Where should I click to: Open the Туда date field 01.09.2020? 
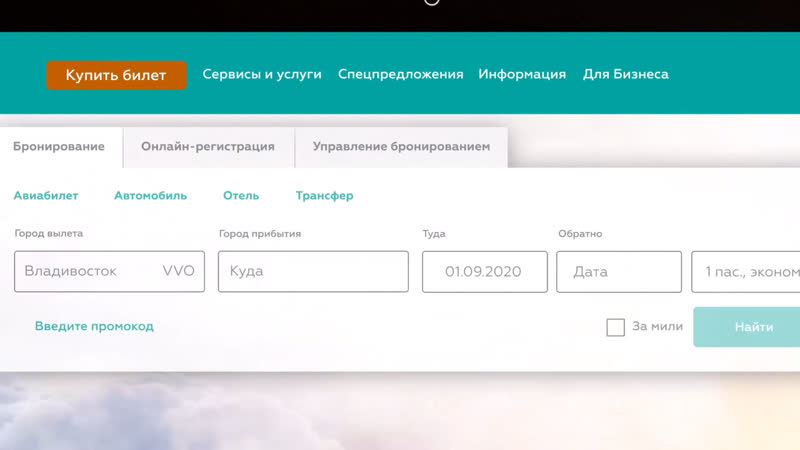coord(484,271)
